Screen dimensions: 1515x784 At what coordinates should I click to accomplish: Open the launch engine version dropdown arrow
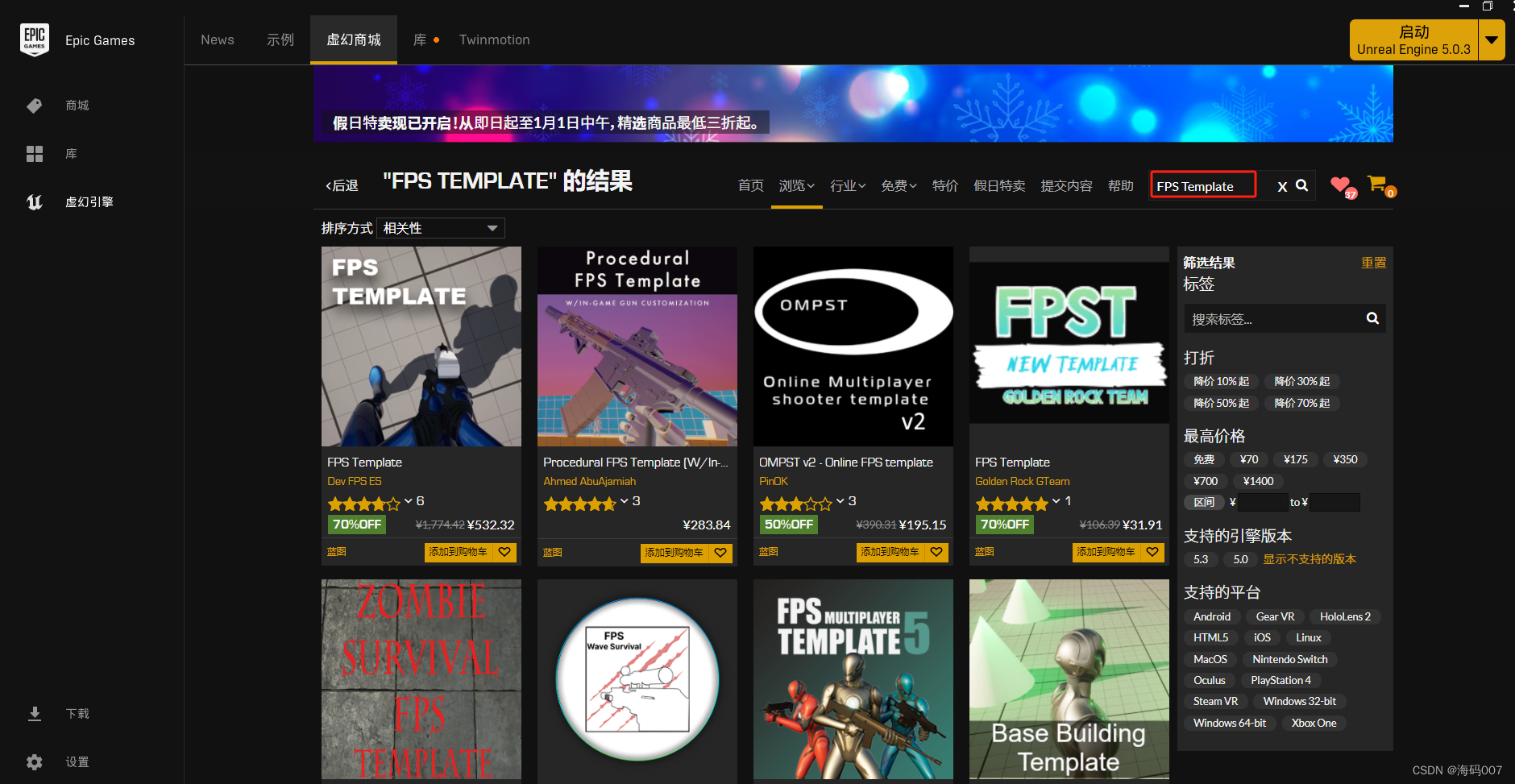point(1492,40)
